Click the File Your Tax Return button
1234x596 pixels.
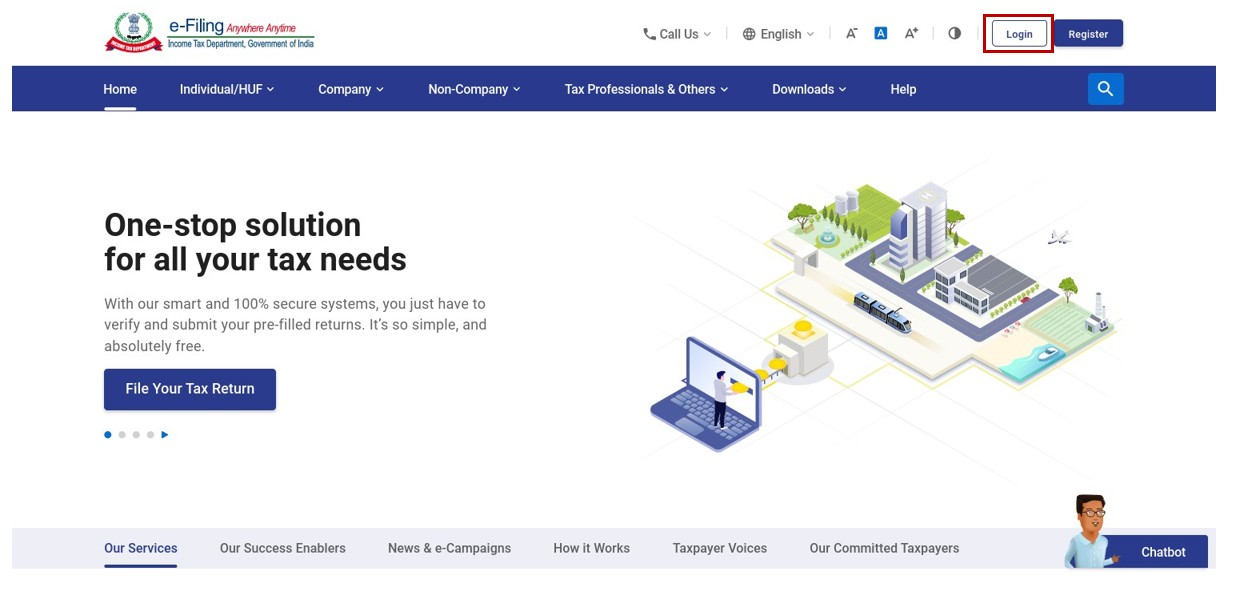tap(190, 388)
